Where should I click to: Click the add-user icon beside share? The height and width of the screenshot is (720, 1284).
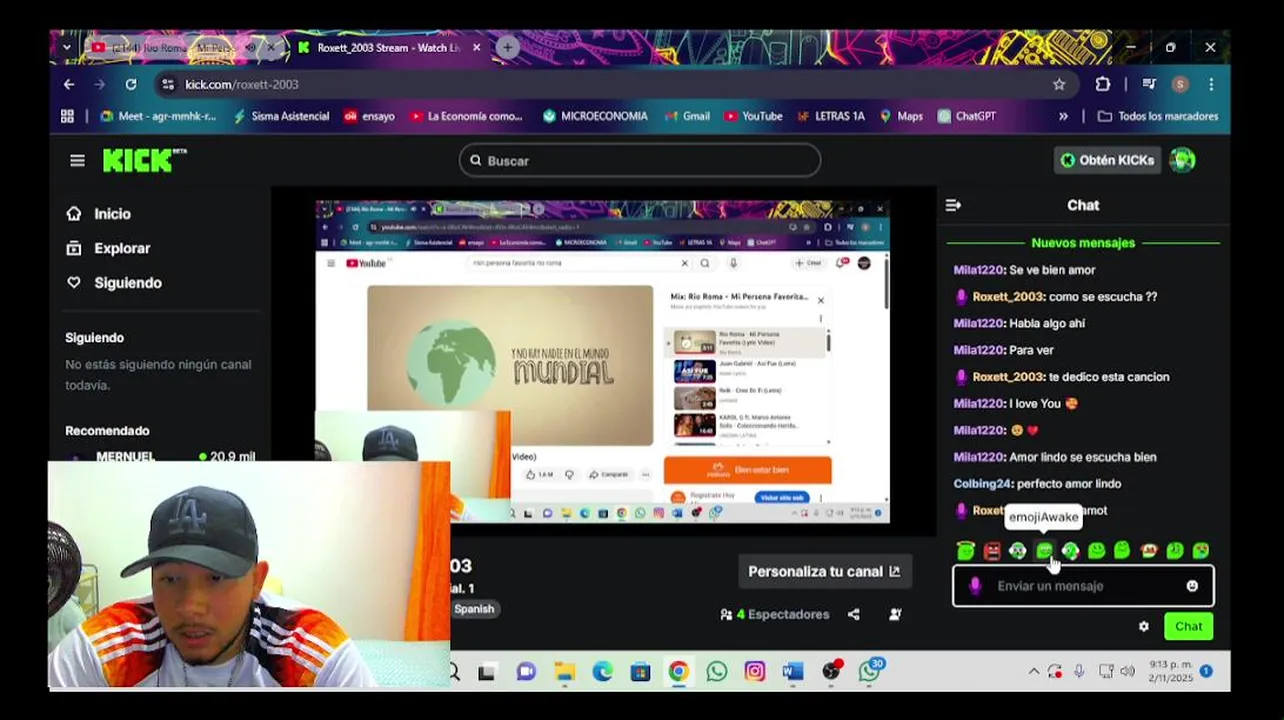pyautogui.click(x=895, y=614)
